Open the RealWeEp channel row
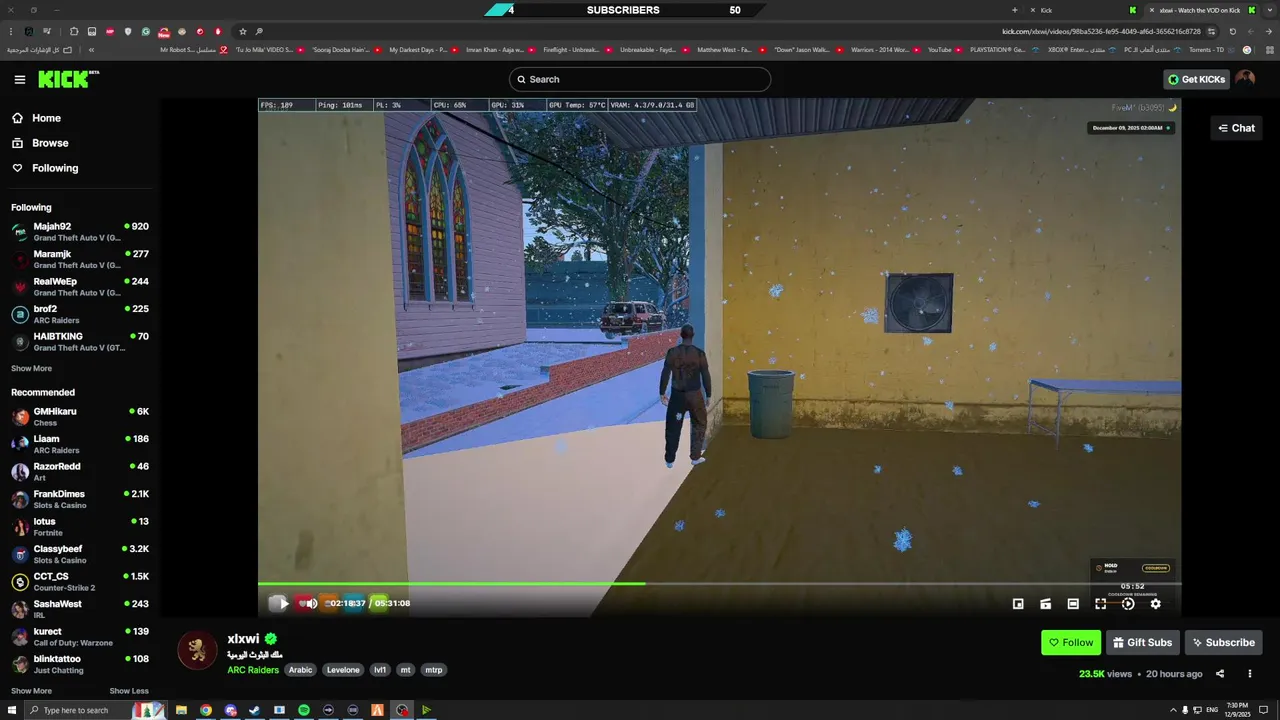Screen dimensions: 1280x720 point(80,287)
